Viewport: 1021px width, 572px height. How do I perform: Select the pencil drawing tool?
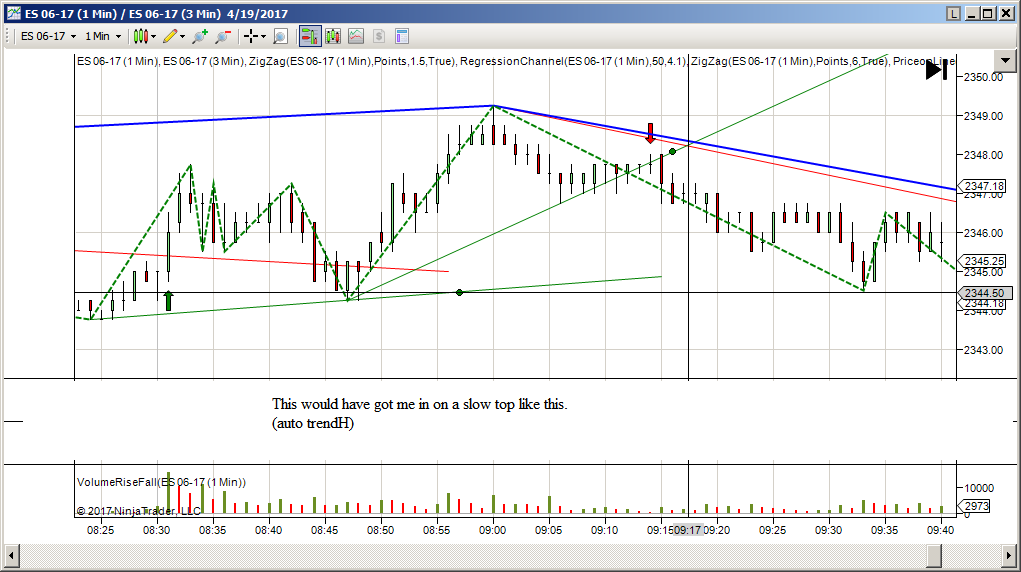[170, 36]
